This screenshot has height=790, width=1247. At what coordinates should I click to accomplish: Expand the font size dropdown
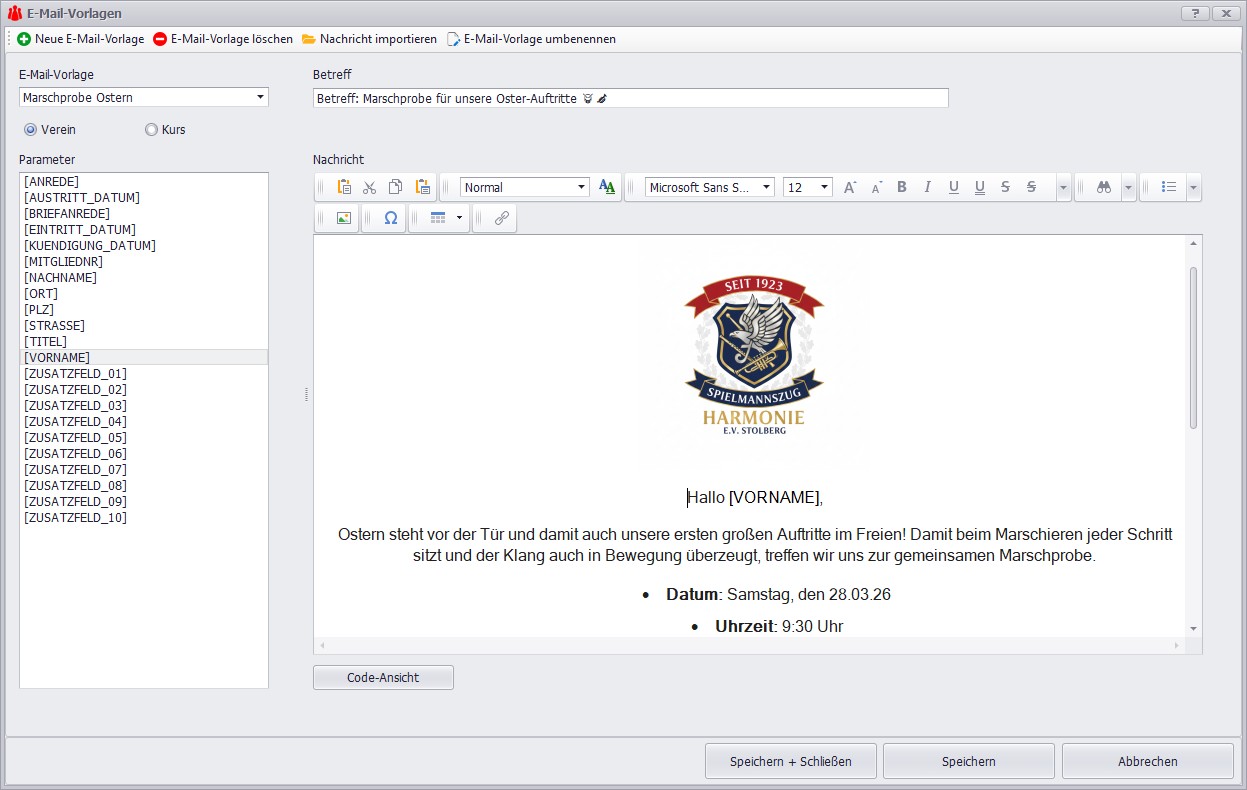tap(824, 187)
